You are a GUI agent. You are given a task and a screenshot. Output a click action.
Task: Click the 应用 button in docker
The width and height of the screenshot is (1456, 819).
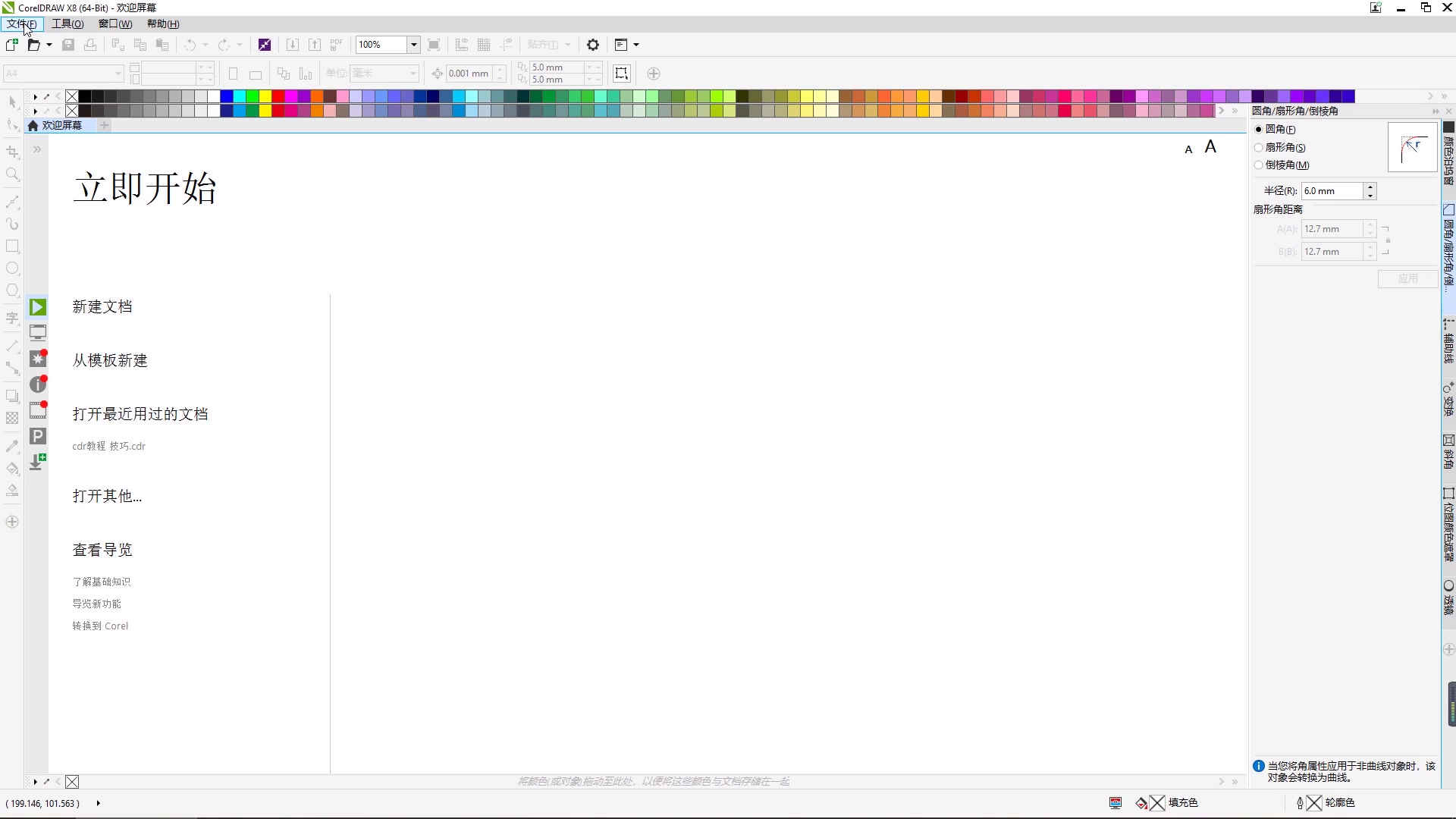[1408, 278]
